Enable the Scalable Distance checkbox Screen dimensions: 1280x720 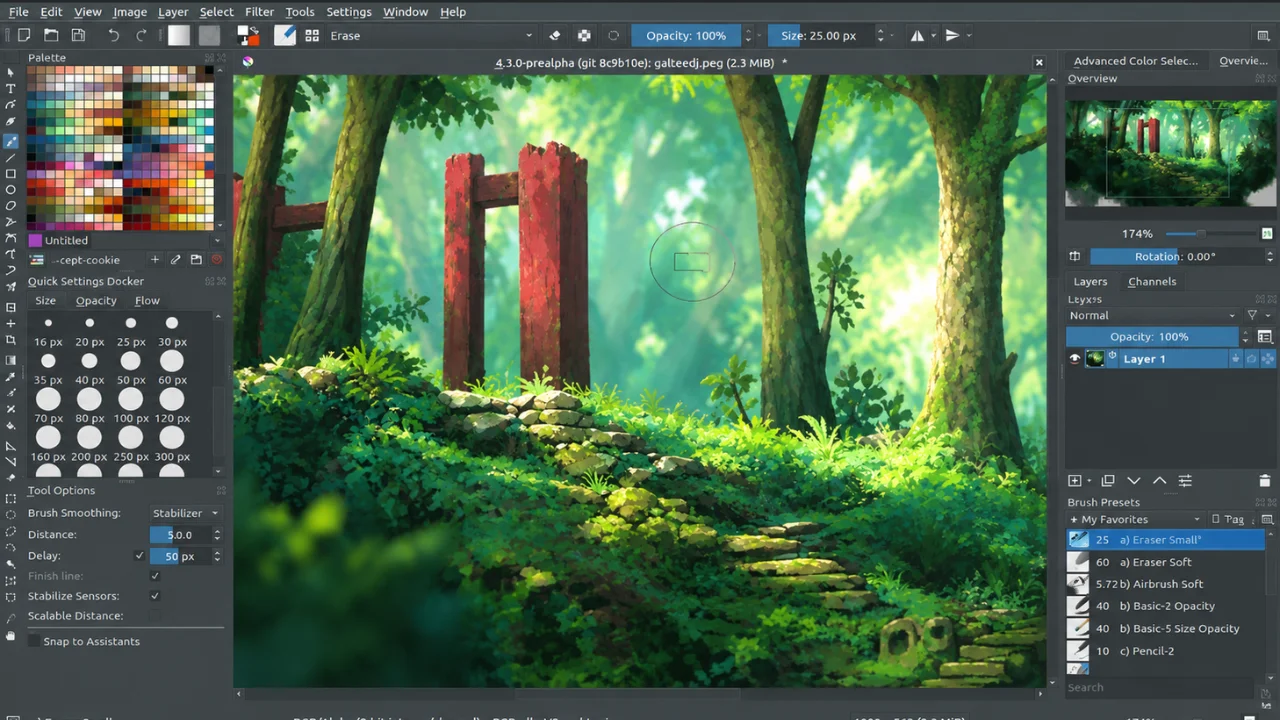pyautogui.click(x=155, y=616)
